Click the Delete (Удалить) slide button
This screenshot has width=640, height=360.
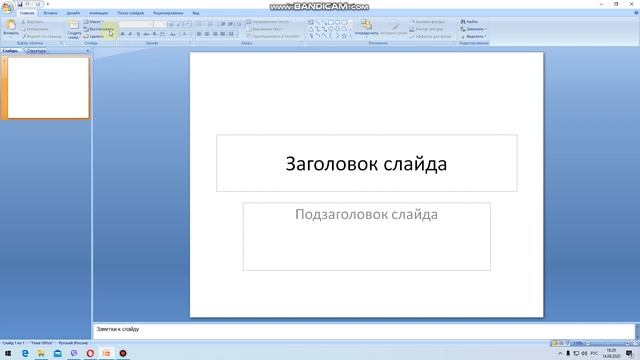pos(94,36)
